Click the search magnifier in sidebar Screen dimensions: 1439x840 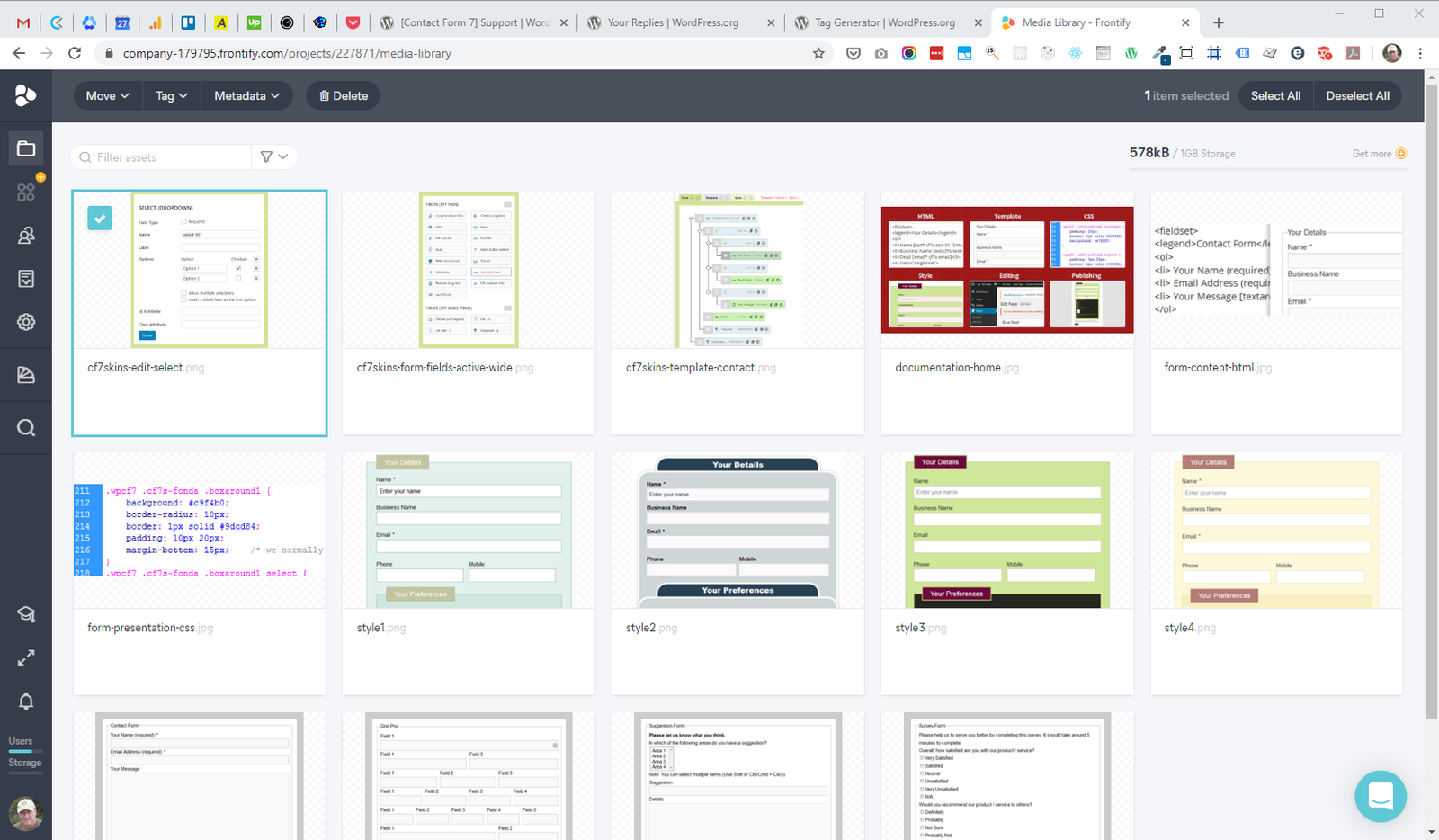(26, 428)
